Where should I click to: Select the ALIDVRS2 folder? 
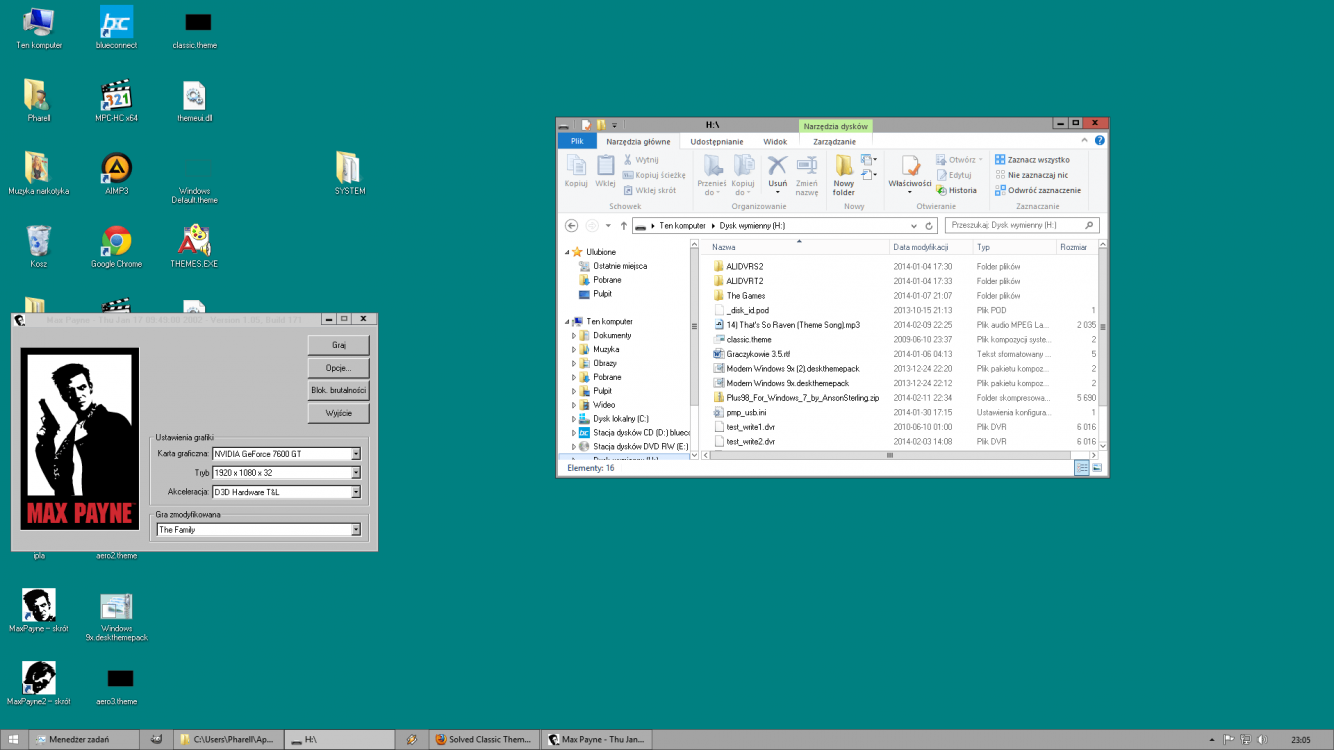744,267
